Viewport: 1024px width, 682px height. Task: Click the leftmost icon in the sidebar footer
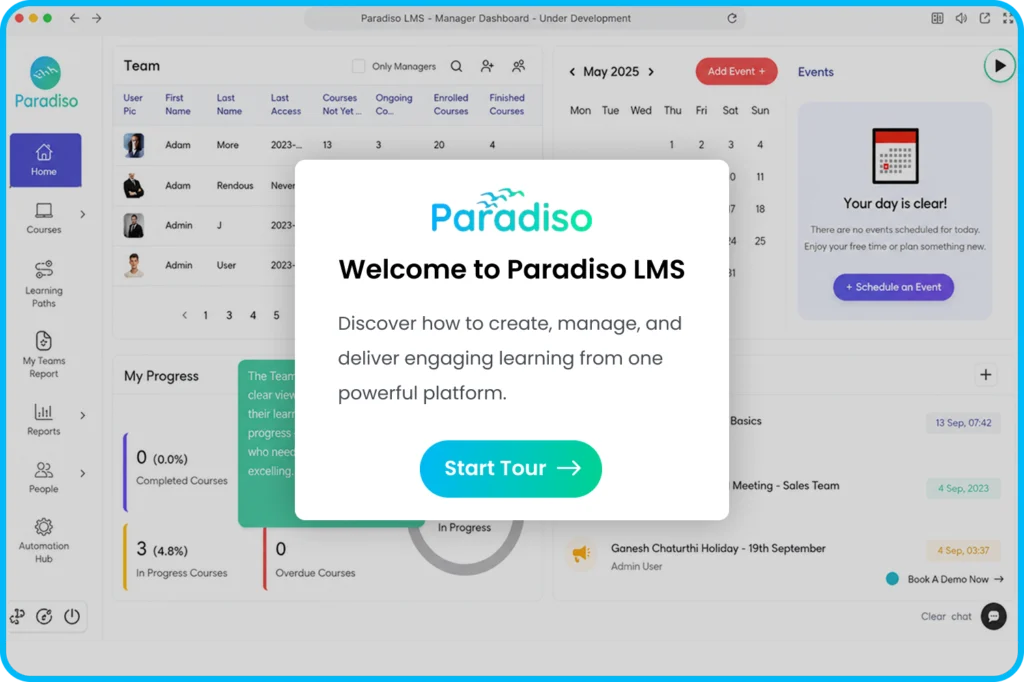click(18, 616)
